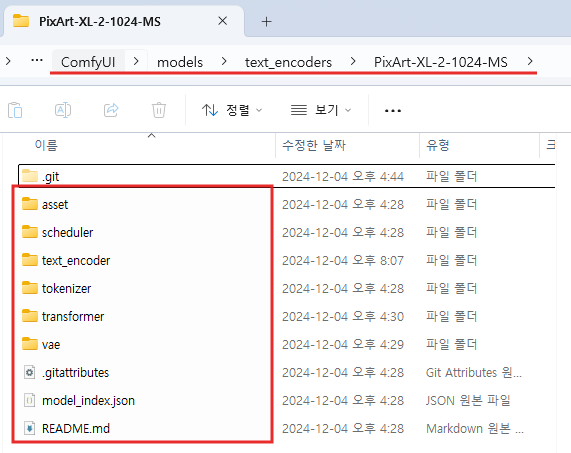The width and height of the screenshot is (571, 453).
Task: Go to ComfyUI in breadcrumb
Action: [x=88, y=62]
